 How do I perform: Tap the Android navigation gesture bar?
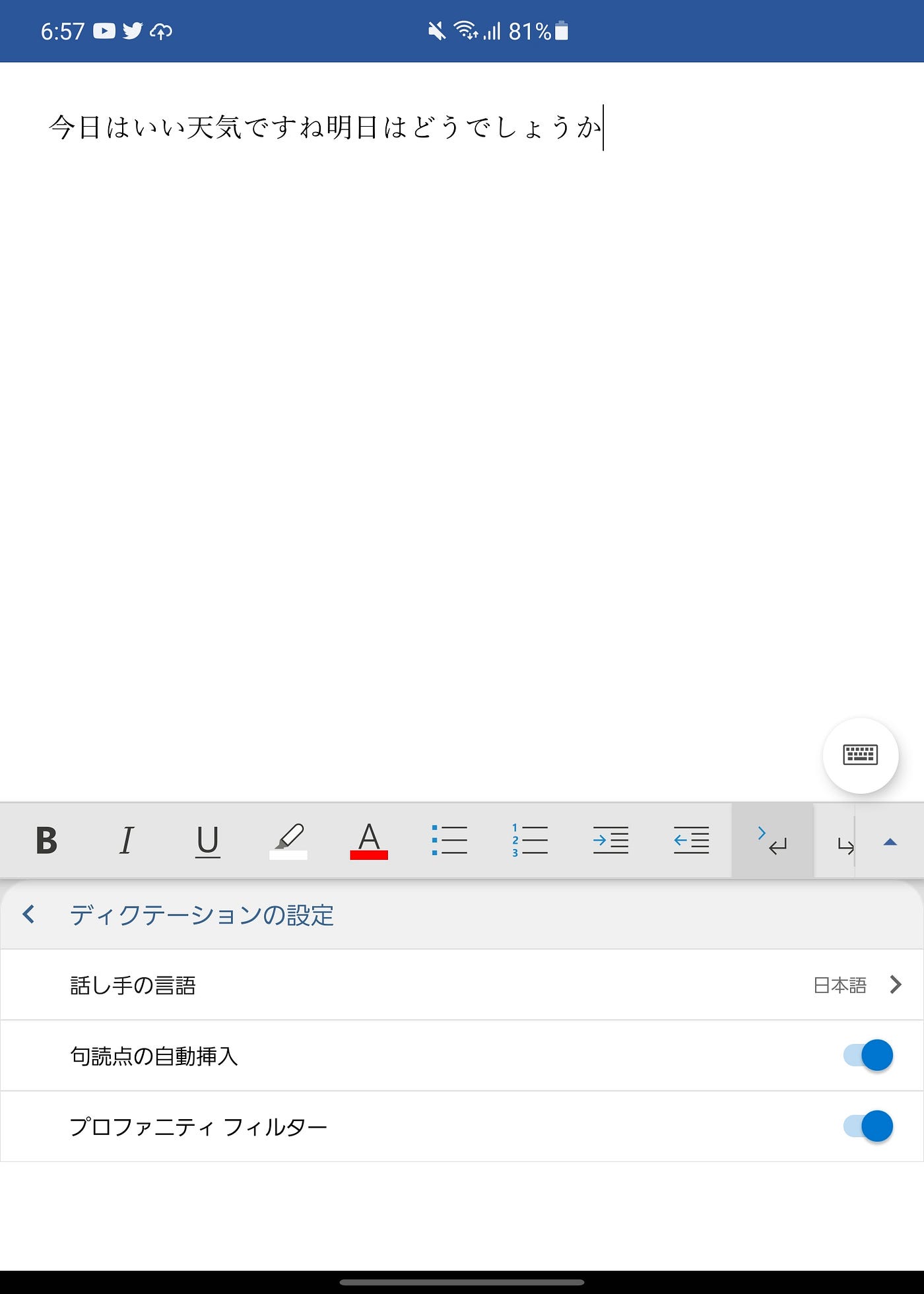click(462, 1282)
